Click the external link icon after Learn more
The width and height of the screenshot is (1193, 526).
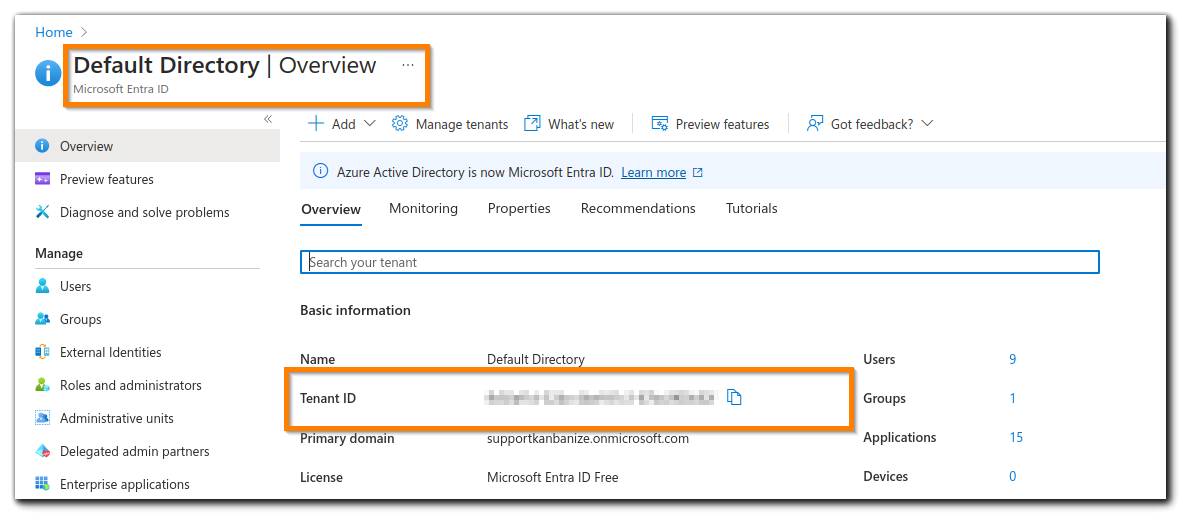tap(698, 173)
